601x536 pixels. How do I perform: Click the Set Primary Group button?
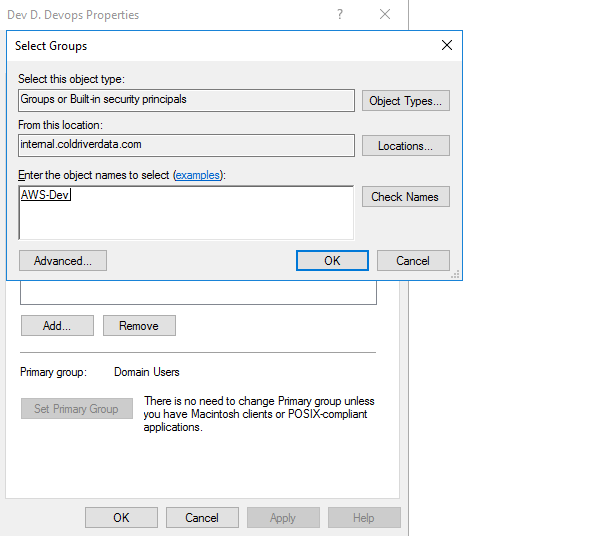click(x=76, y=409)
